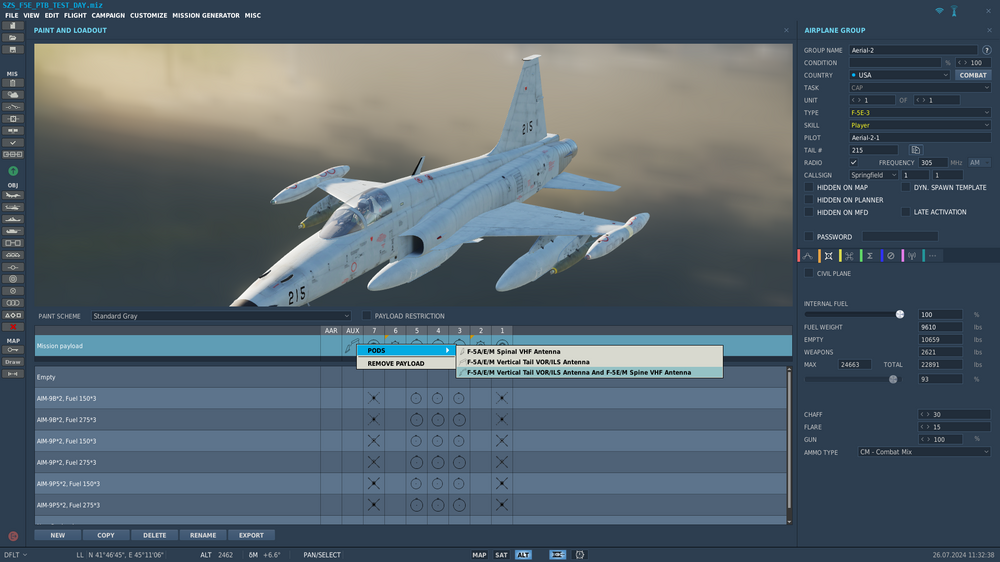1000x562 pixels.
Task: Enable HIDDEN ON MFD checkbox
Action: (x=809, y=212)
